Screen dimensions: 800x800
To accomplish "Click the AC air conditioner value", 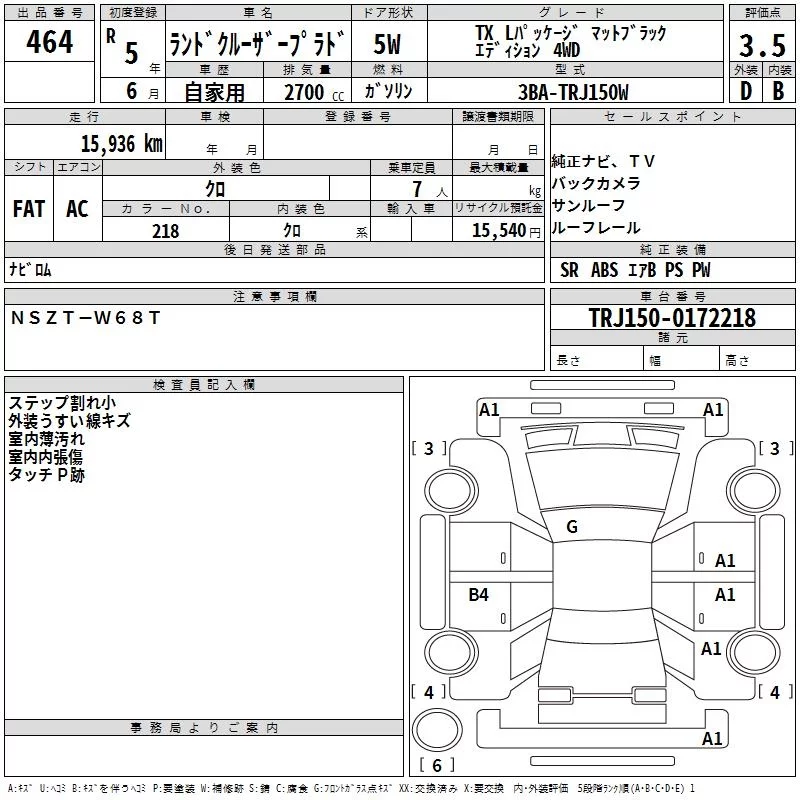I will point(77,209).
